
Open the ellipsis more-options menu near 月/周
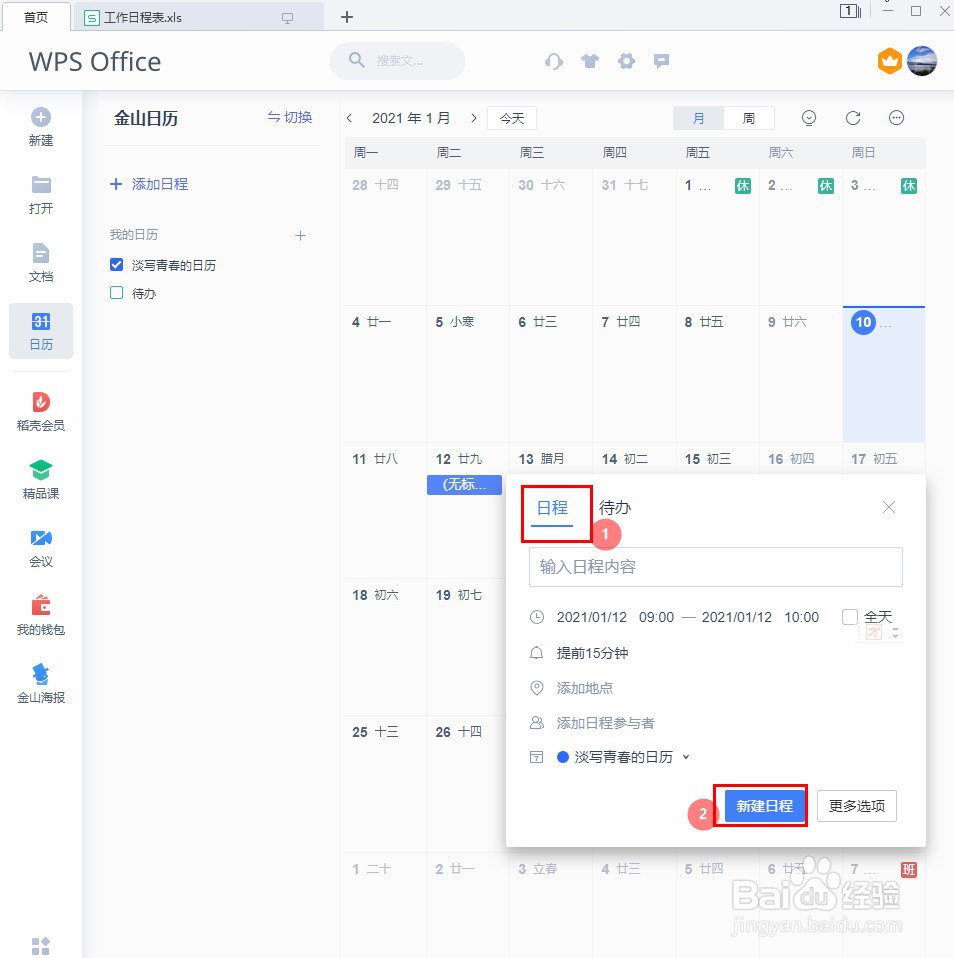point(896,118)
